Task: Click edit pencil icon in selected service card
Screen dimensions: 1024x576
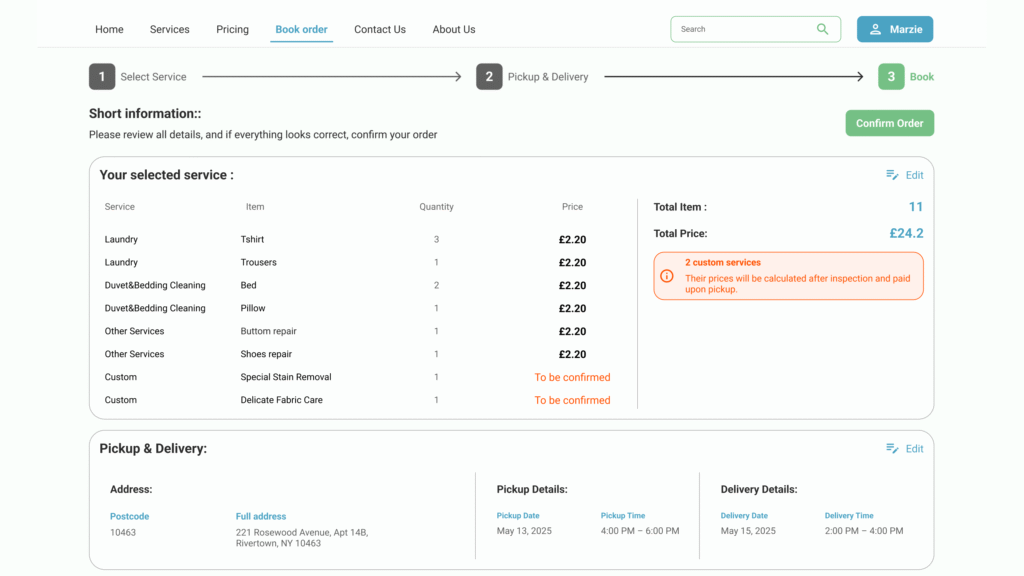Action: point(892,175)
